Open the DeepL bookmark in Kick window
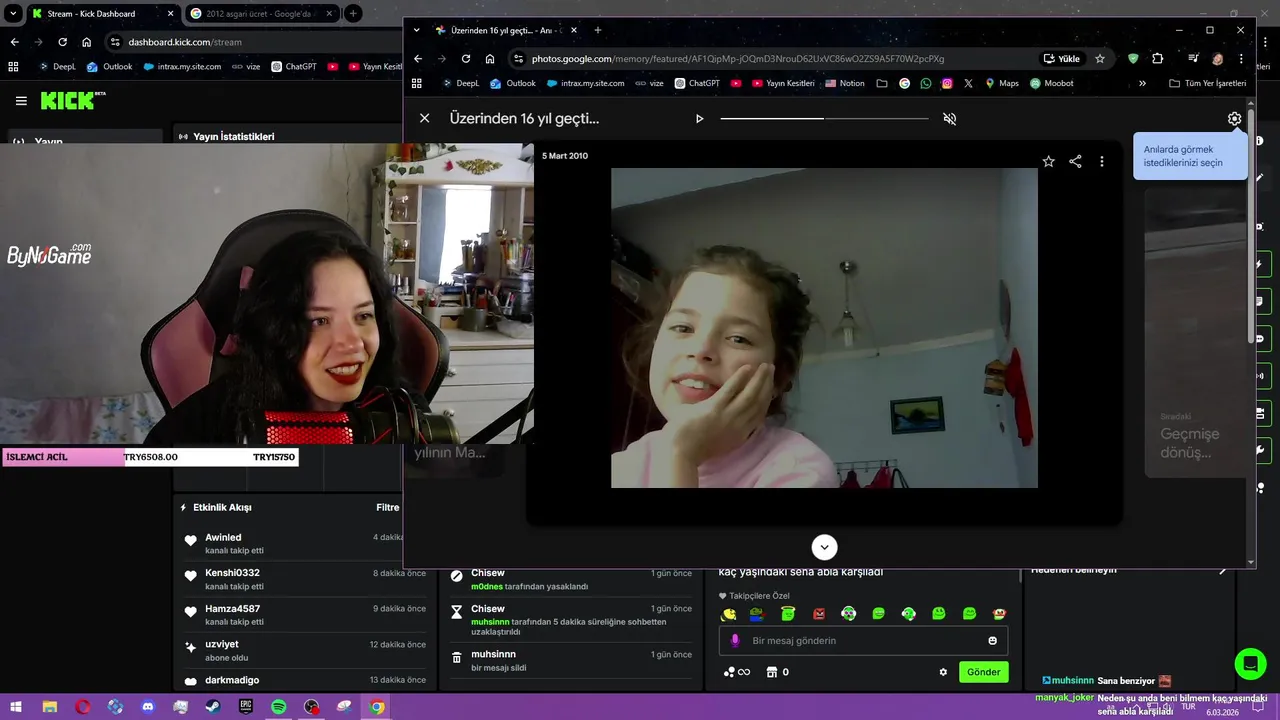1280x720 pixels. [x=57, y=67]
